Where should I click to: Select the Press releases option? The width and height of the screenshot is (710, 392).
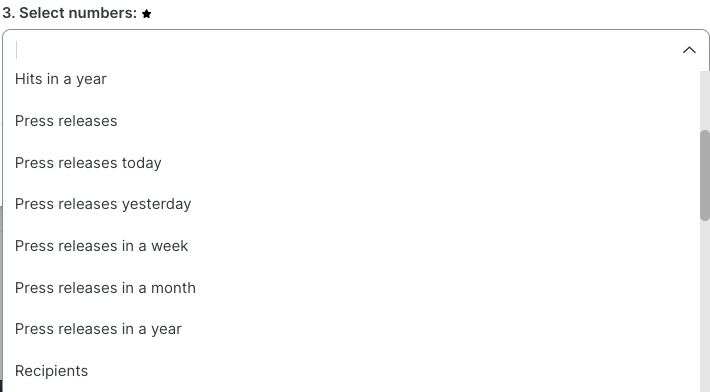[x=351, y=121]
